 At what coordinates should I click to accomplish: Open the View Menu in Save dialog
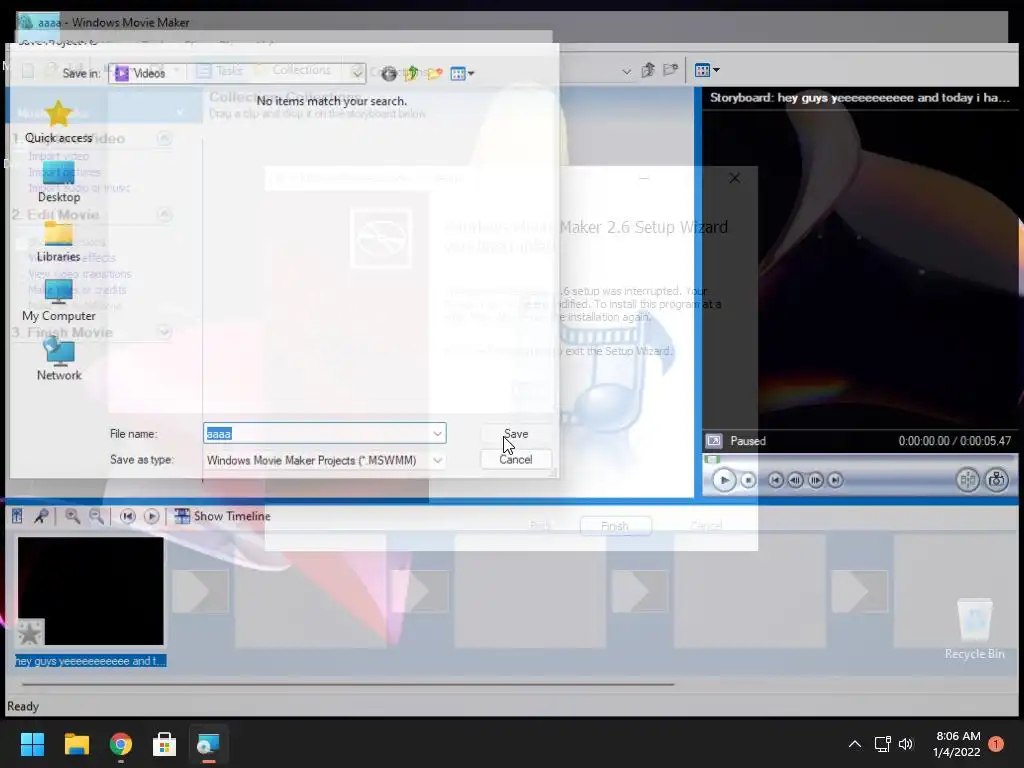(x=462, y=73)
